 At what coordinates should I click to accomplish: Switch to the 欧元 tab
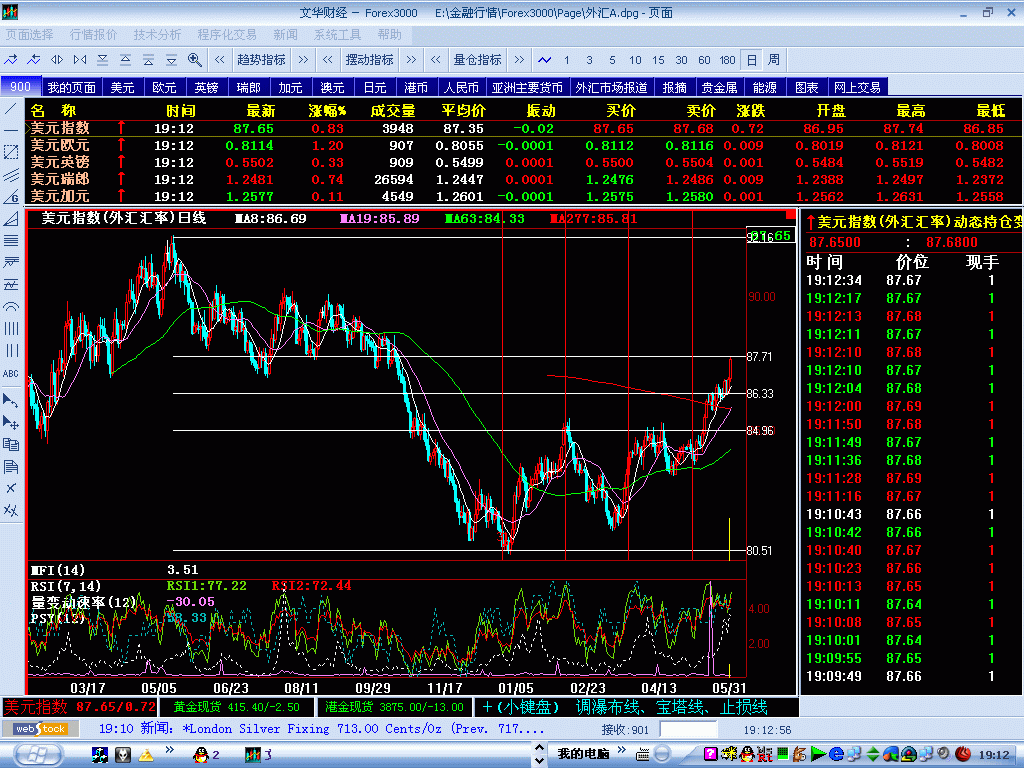pos(164,88)
